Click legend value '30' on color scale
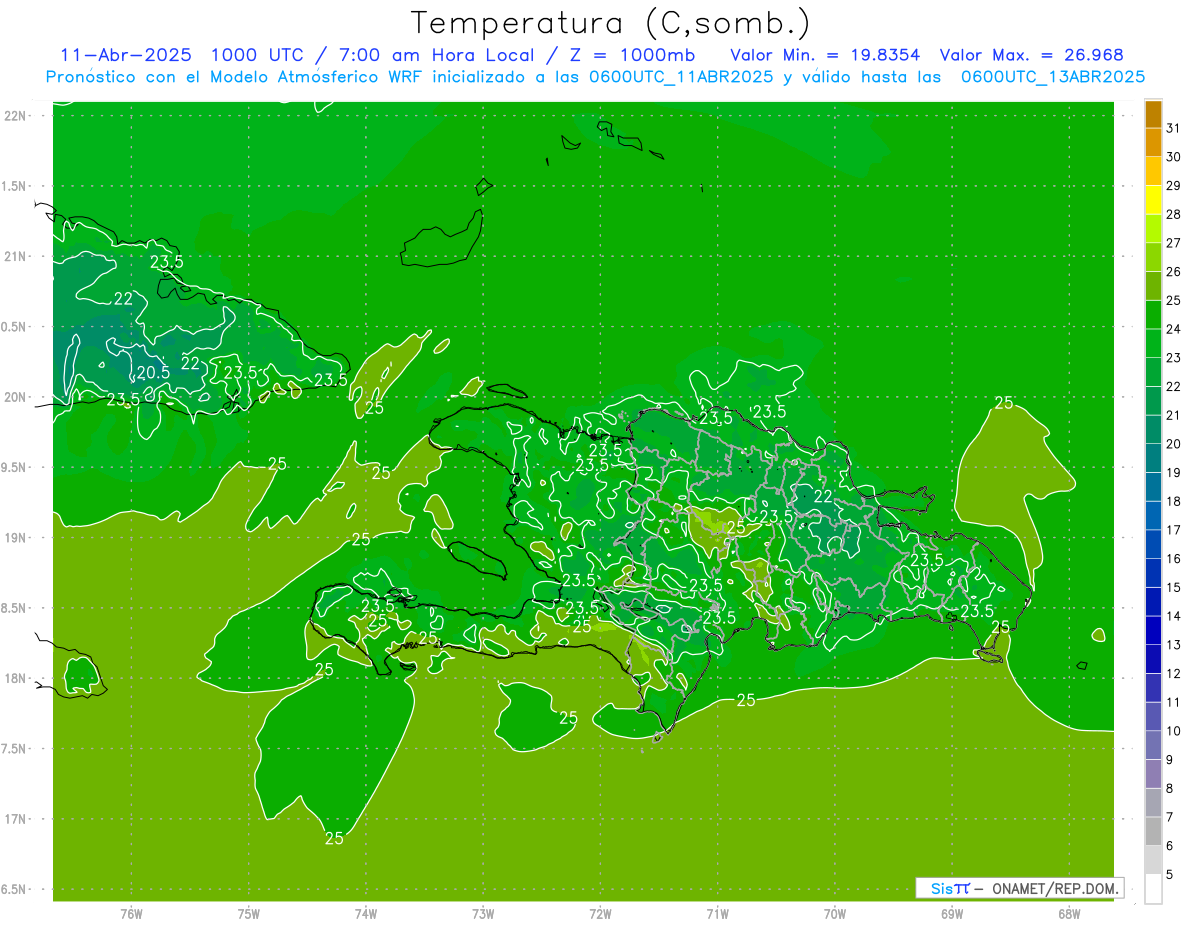The width and height of the screenshot is (1200, 927). 1173,157
